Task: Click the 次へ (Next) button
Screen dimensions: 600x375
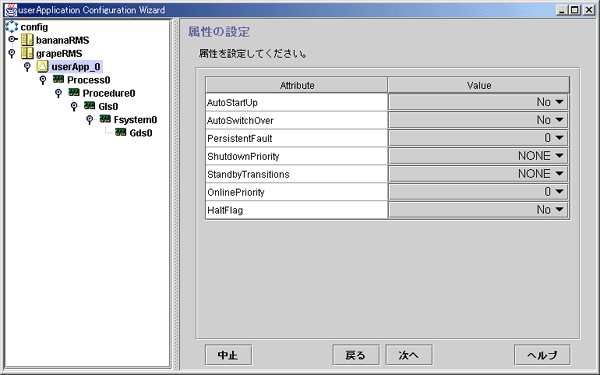Action: pos(409,355)
